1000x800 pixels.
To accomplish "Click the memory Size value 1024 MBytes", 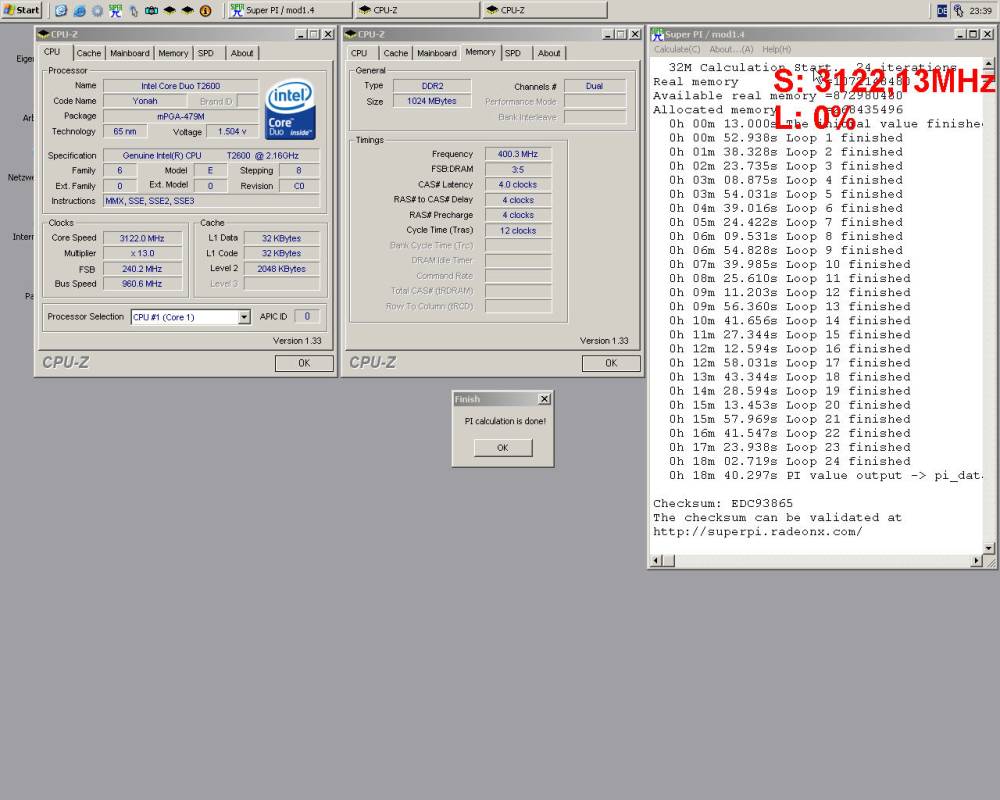I will 432,101.
